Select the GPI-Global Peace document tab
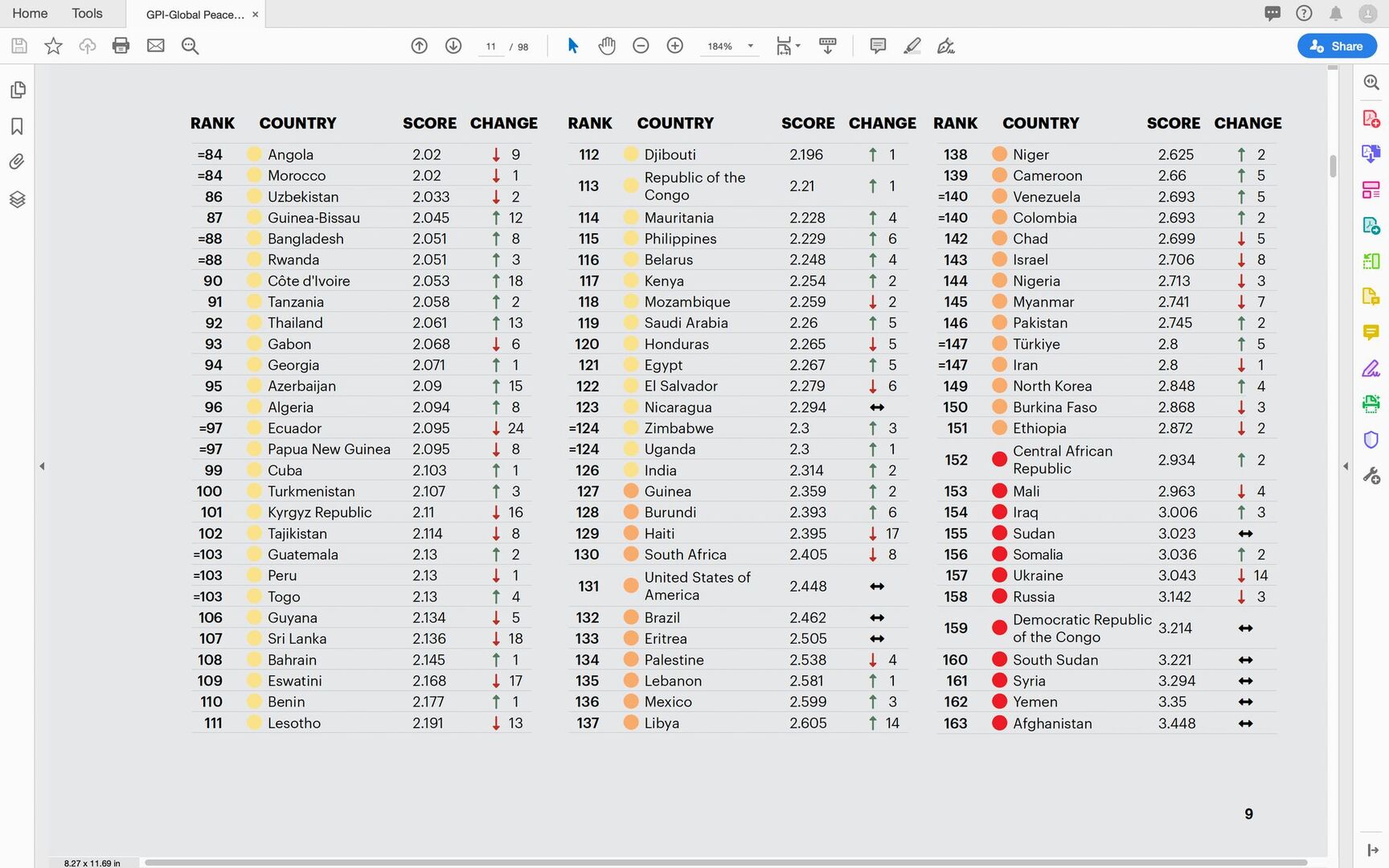This screenshot has width=1389, height=868. pyautogui.click(x=195, y=14)
